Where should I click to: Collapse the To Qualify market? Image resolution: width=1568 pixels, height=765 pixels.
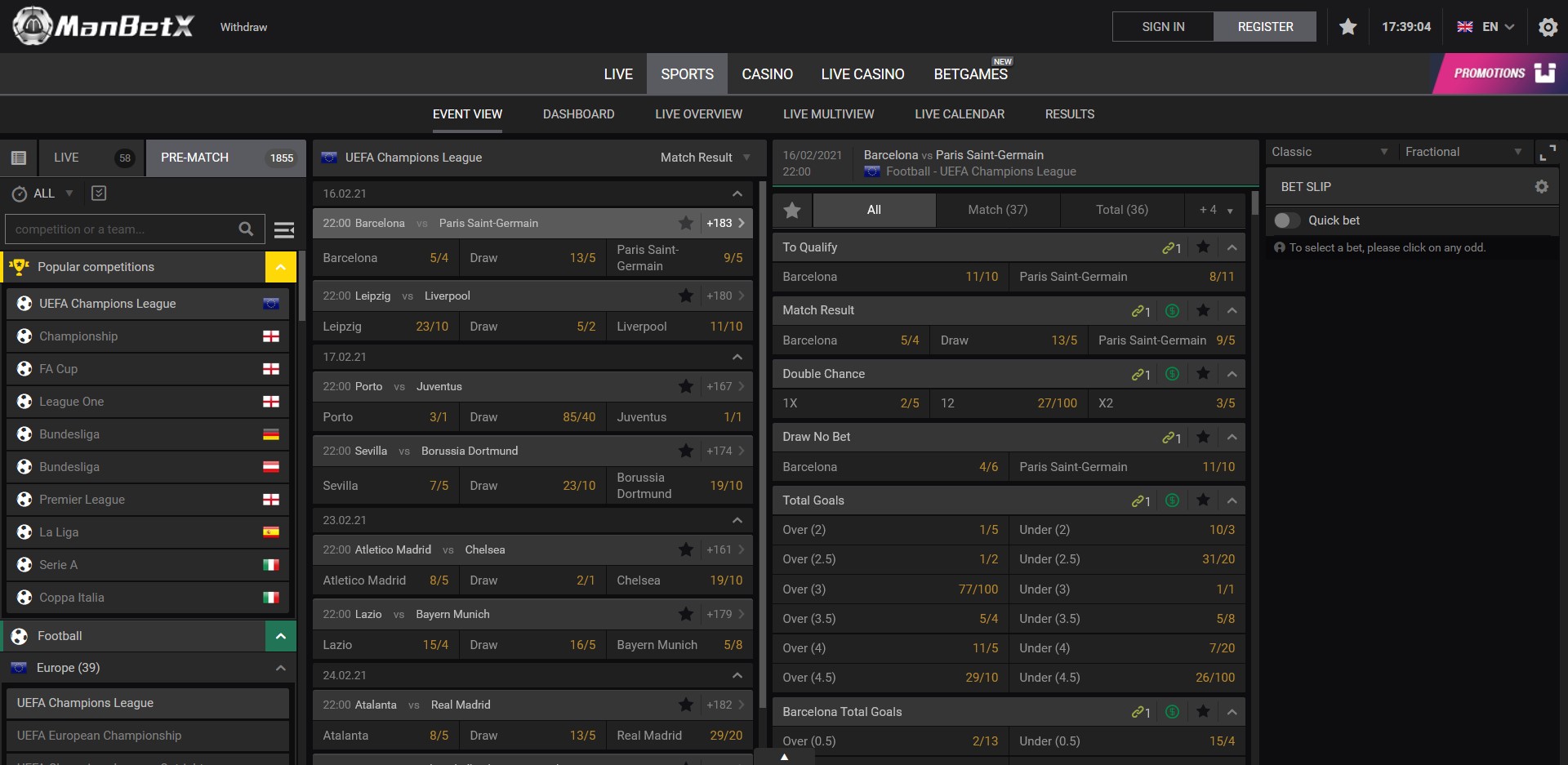[x=1232, y=247]
